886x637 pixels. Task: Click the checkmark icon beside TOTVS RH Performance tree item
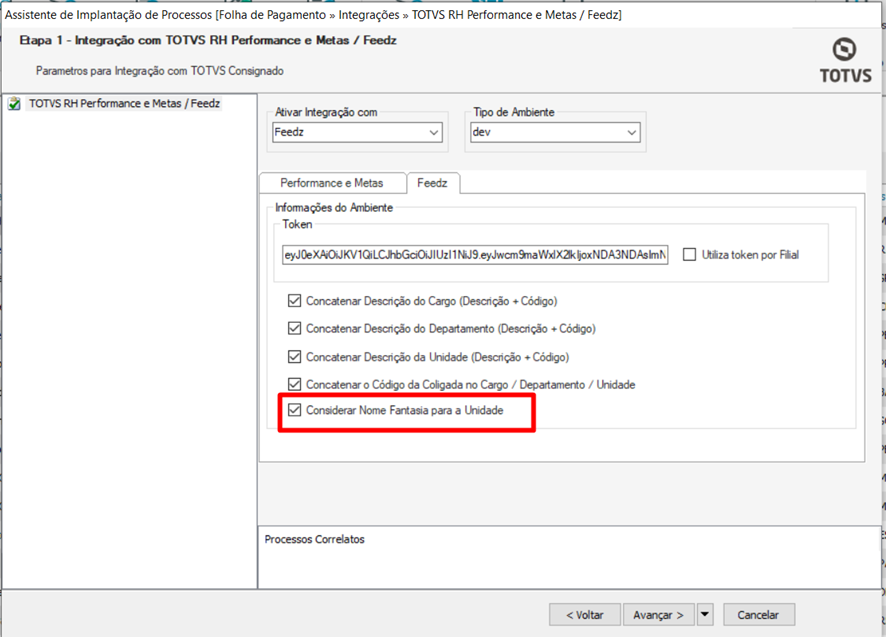[x=14, y=104]
